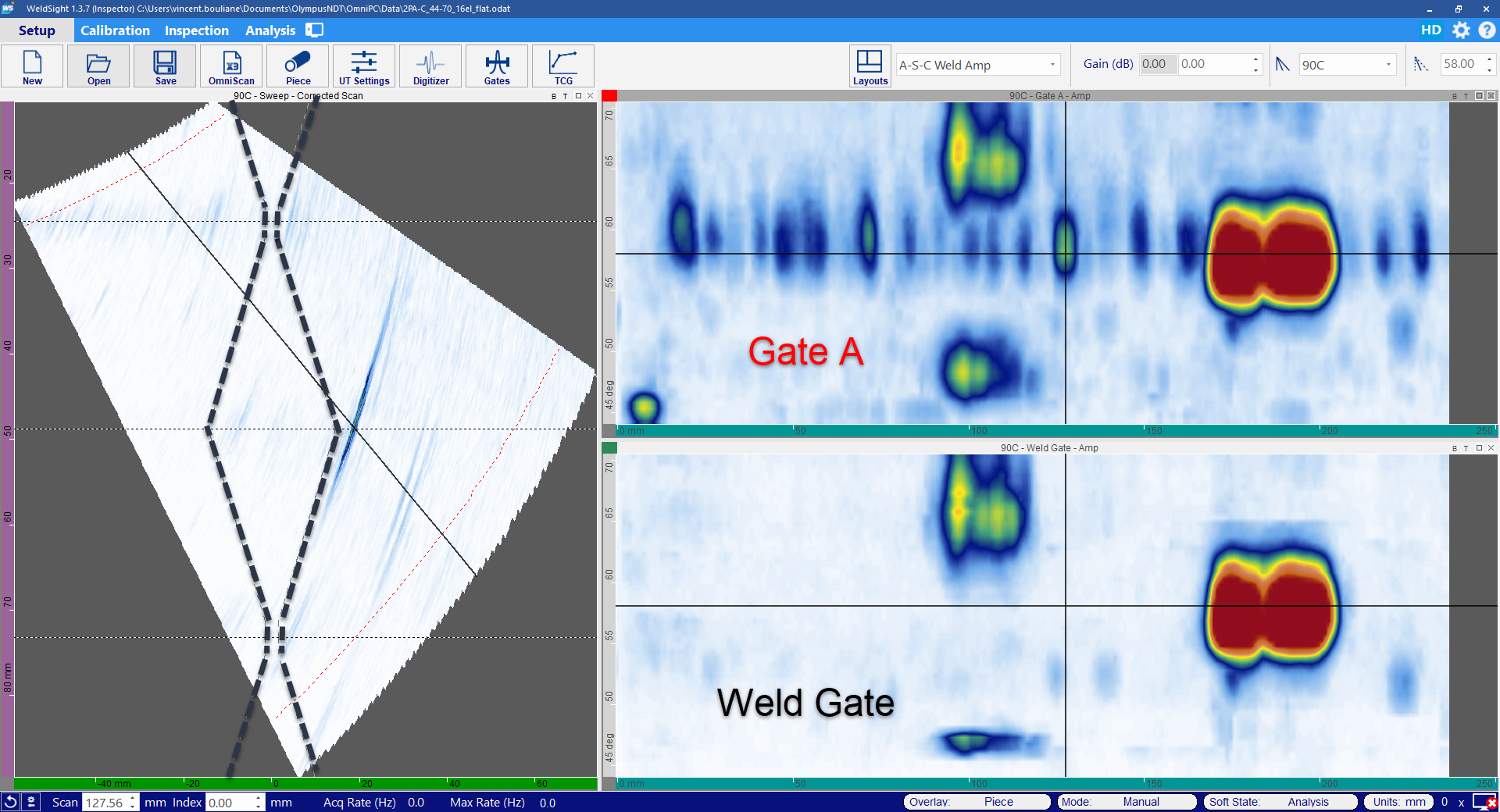This screenshot has width=1500, height=812.
Task: Open the TCG curve tool
Action: (563, 66)
